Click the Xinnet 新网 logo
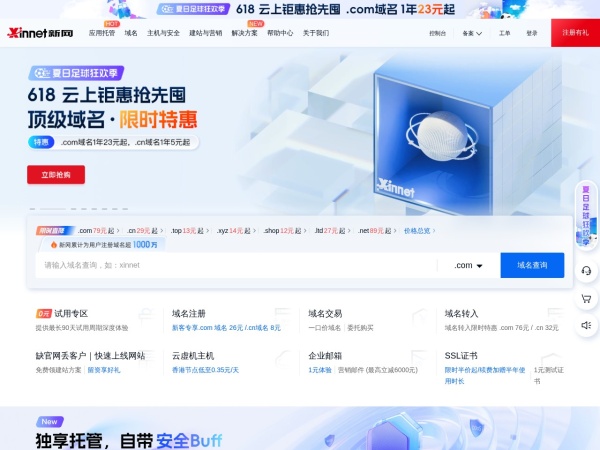Image resolution: width=600 pixels, height=450 pixels. tap(40, 33)
